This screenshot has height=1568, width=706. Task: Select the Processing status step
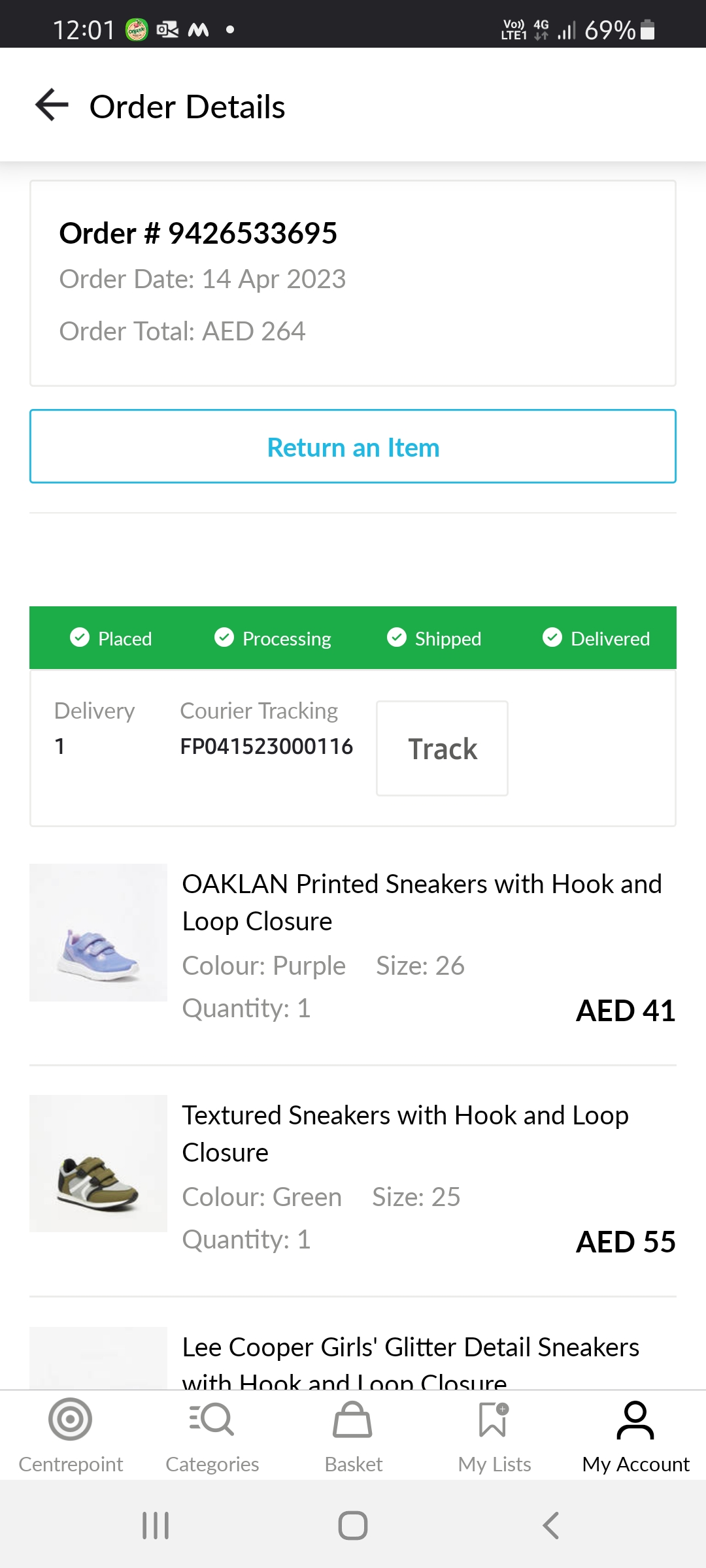[x=273, y=638]
